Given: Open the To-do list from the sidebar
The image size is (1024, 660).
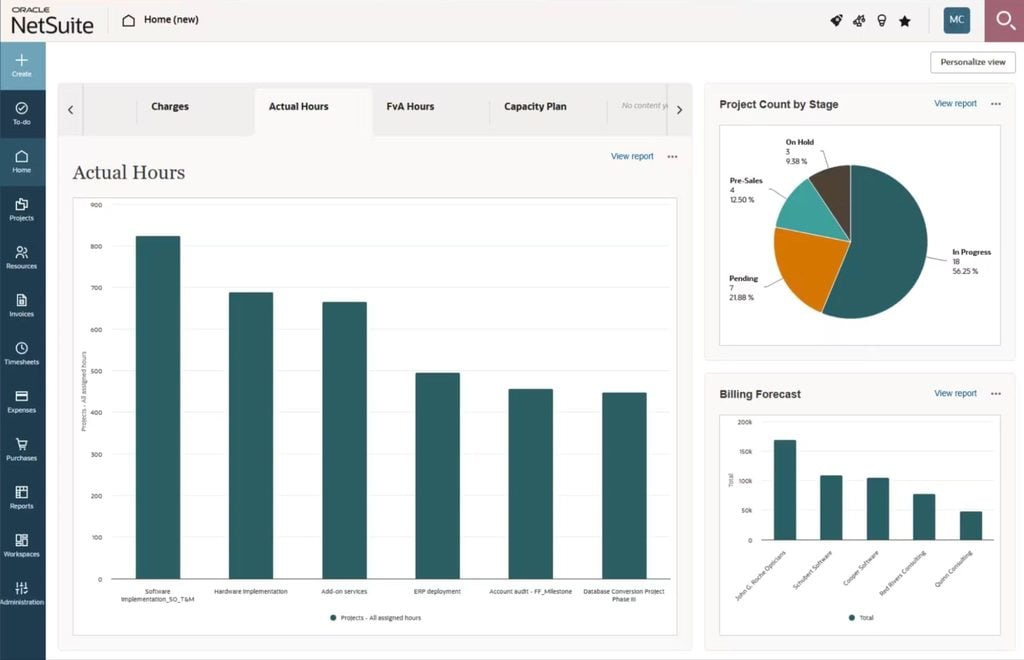Looking at the screenshot, I should [x=22, y=114].
